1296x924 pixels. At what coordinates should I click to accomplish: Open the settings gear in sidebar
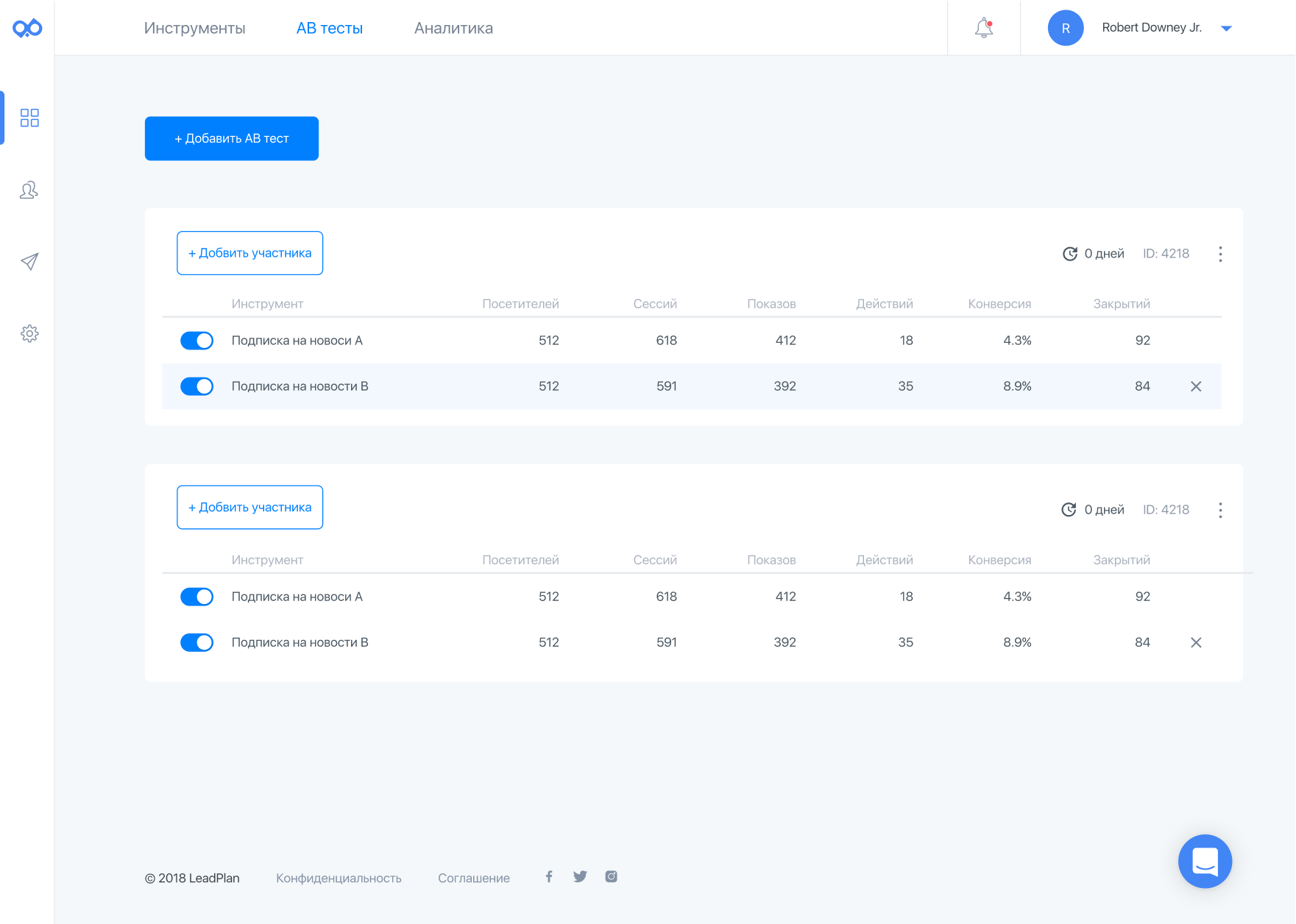tap(29, 333)
